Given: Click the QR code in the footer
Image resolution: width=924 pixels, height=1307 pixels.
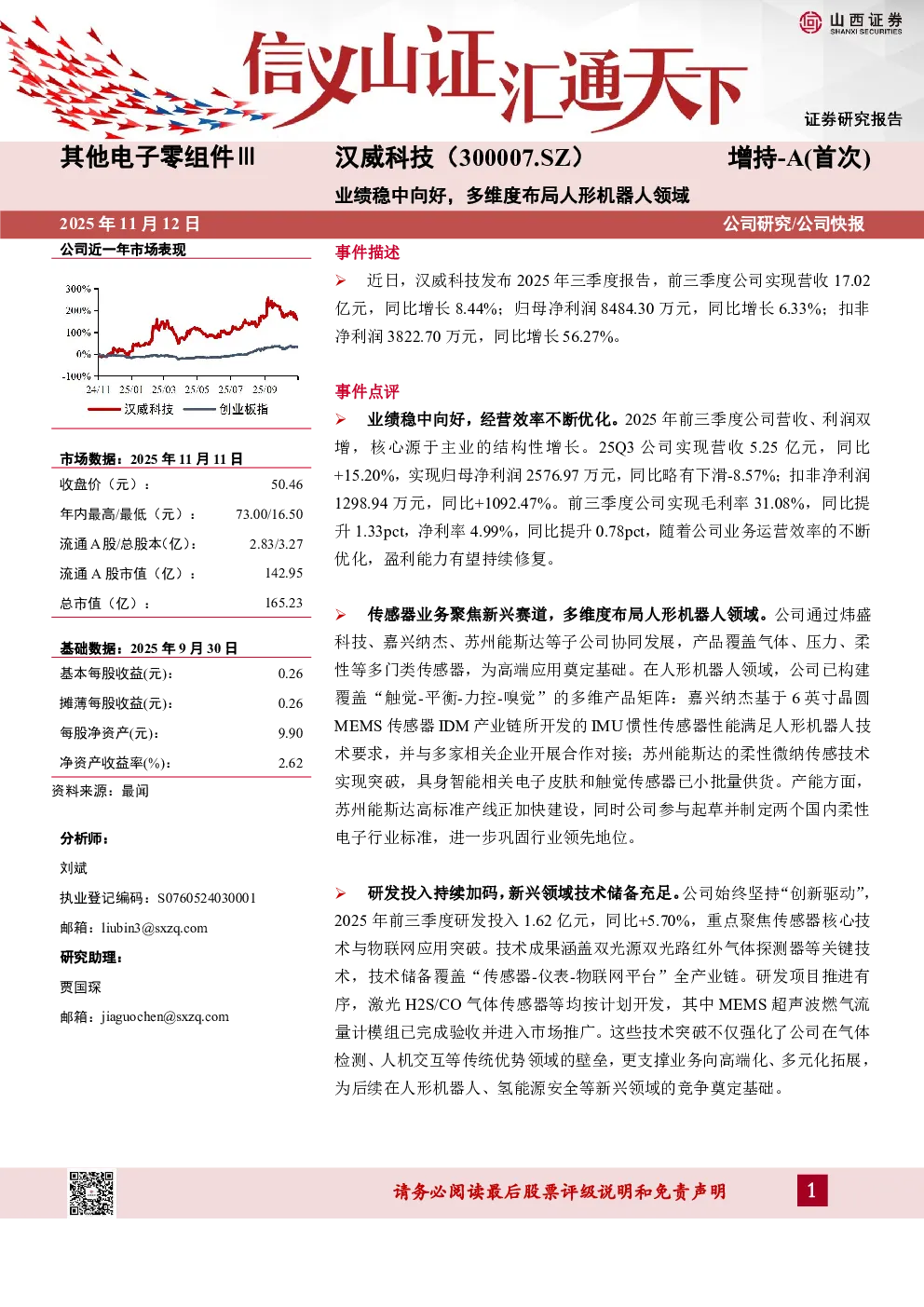Looking at the screenshot, I should coord(91,1193).
